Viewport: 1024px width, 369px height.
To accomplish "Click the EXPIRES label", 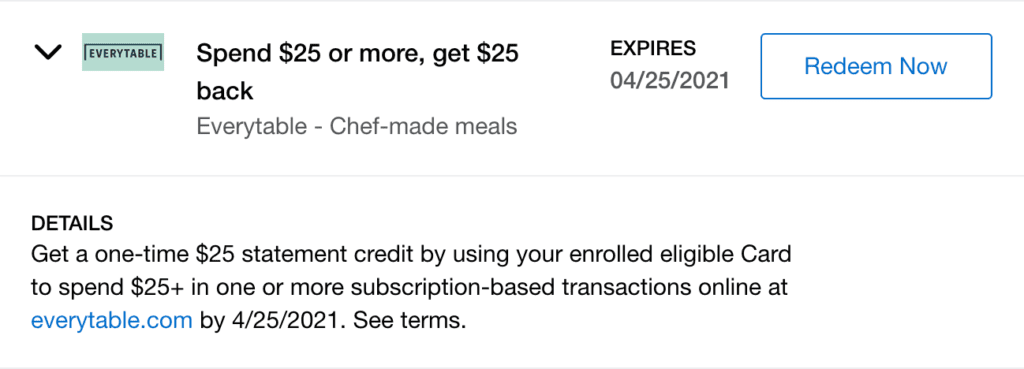I will pyautogui.click(x=653, y=48).
